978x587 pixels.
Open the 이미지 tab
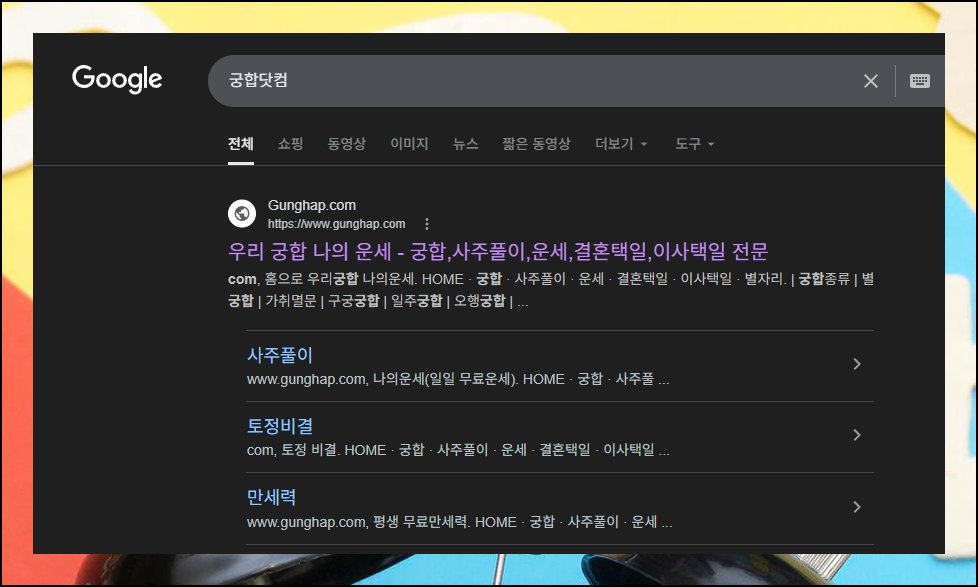(409, 144)
